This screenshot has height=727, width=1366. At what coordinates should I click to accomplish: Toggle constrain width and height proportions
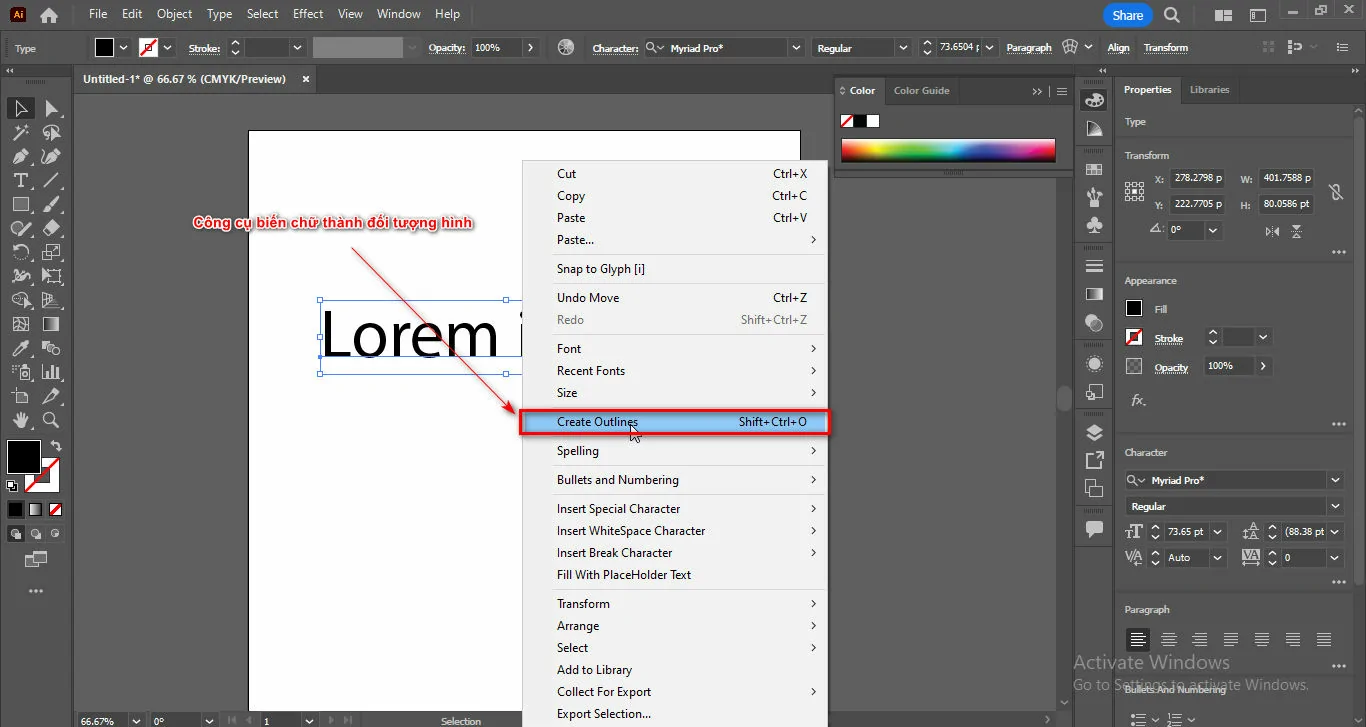tap(1335, 192)
